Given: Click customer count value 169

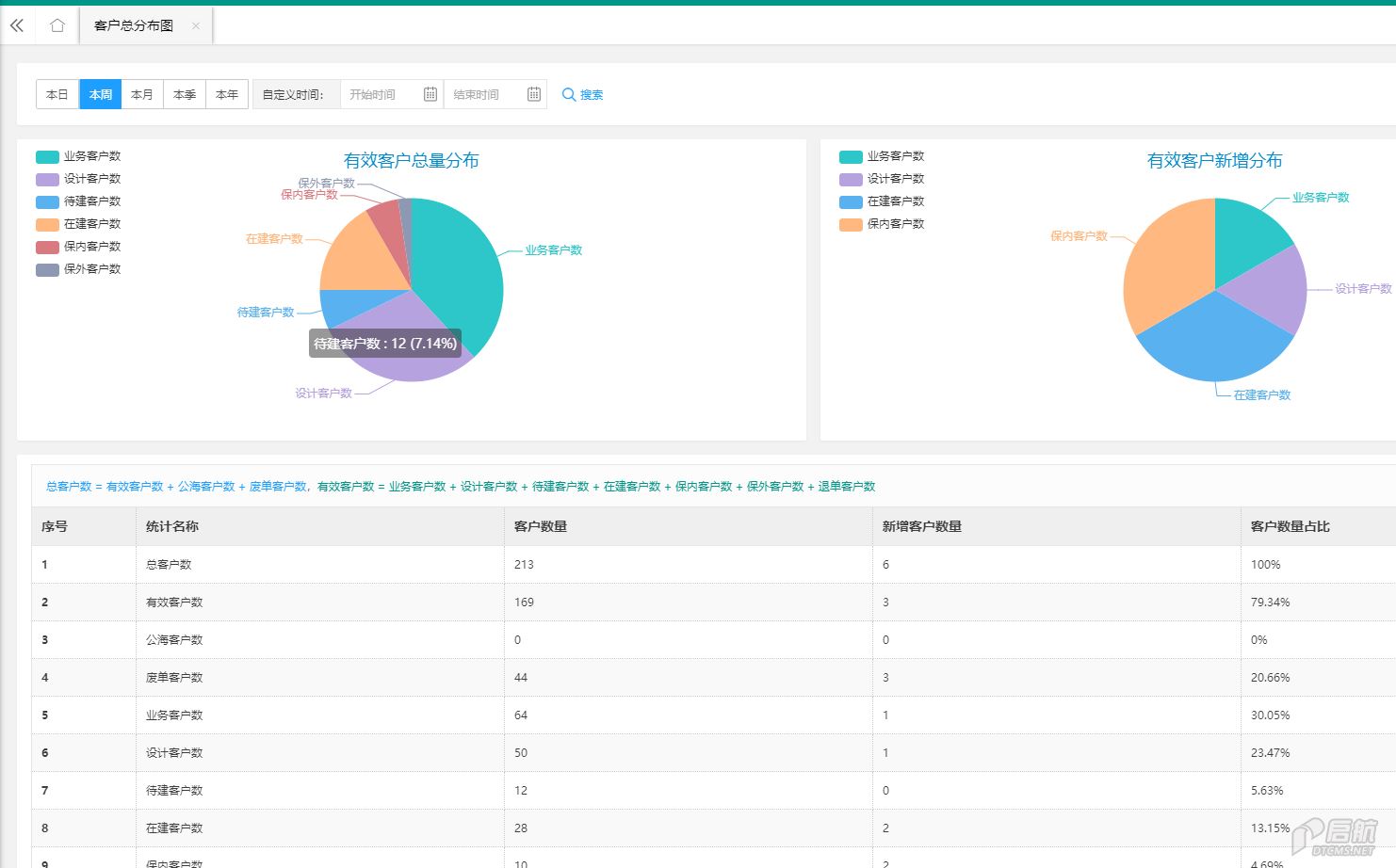Looking at the screenshot, I should [524, 603].
